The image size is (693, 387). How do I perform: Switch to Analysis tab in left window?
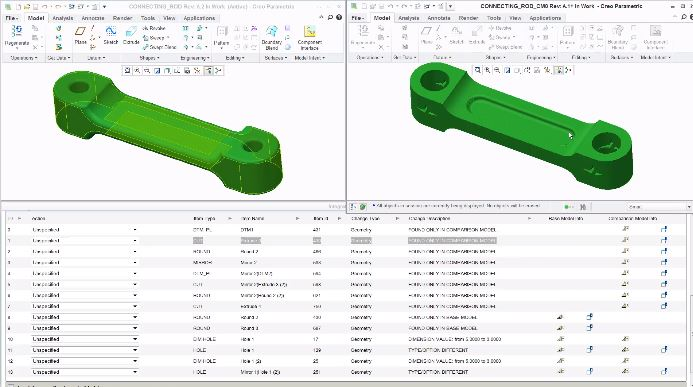coord(63,18)
